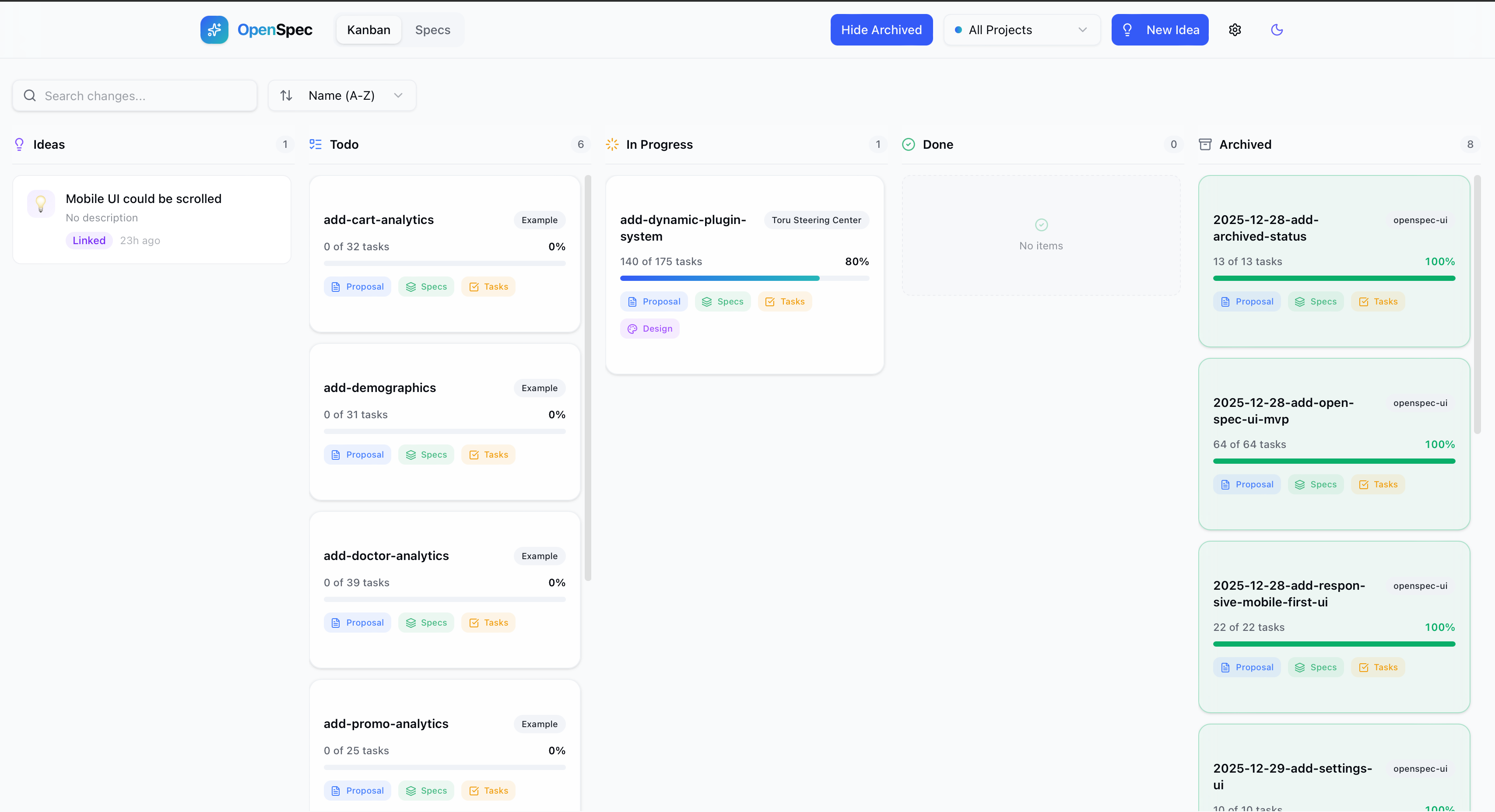This screenshot has width=1495, height=812.
Task: Click the Done column checkmark icon
Action: pyautogui.click(x=908, y=144)
